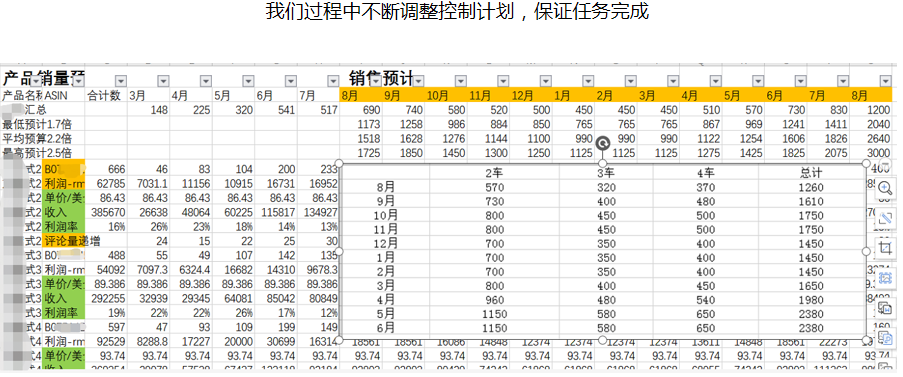Open filter dropdown above orange 10月 column
Screen dimensions: 903x377
[x=461, y=81]
